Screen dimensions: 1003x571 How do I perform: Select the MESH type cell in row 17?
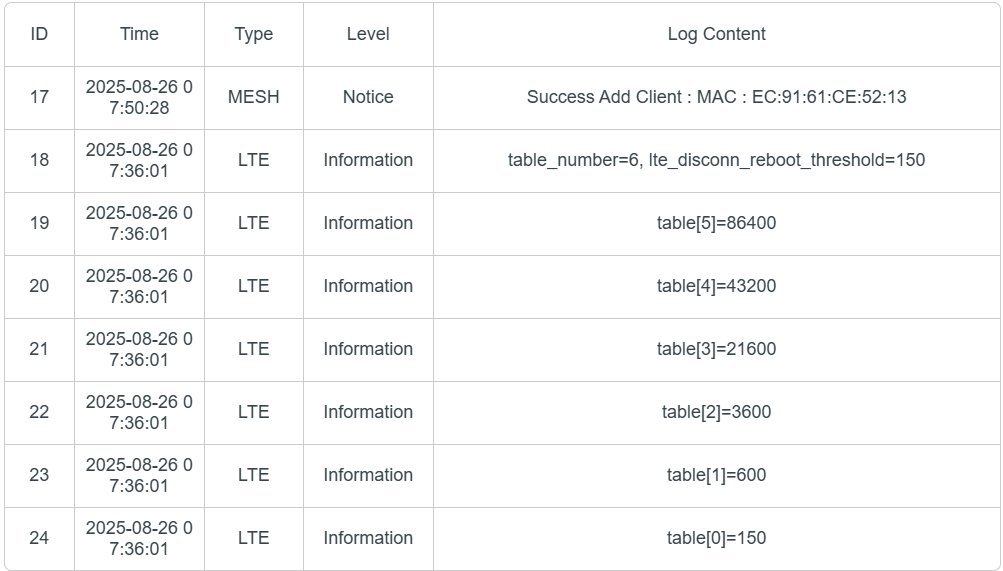[x=254, y=97]
